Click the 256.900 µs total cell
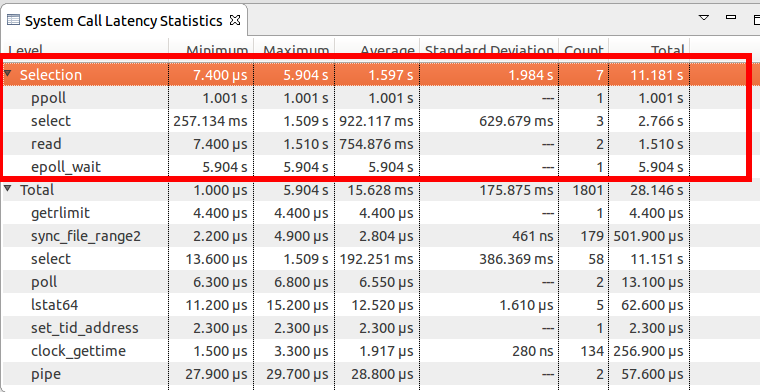760x392 pixels. [649, 351]
